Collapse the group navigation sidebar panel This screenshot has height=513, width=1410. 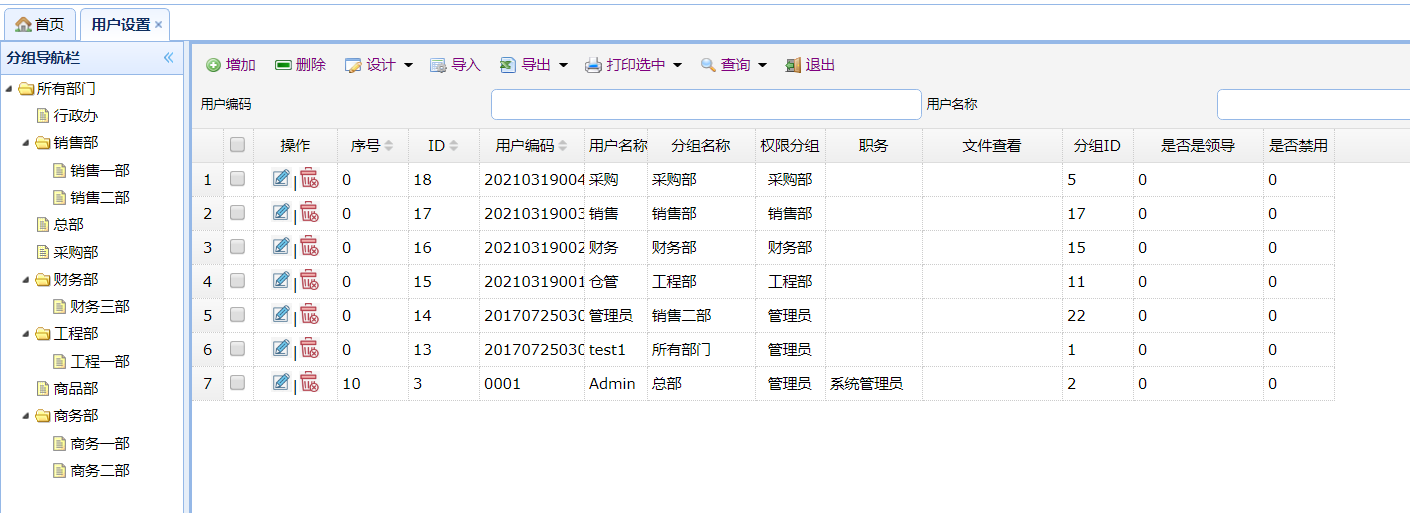[168, 58]
